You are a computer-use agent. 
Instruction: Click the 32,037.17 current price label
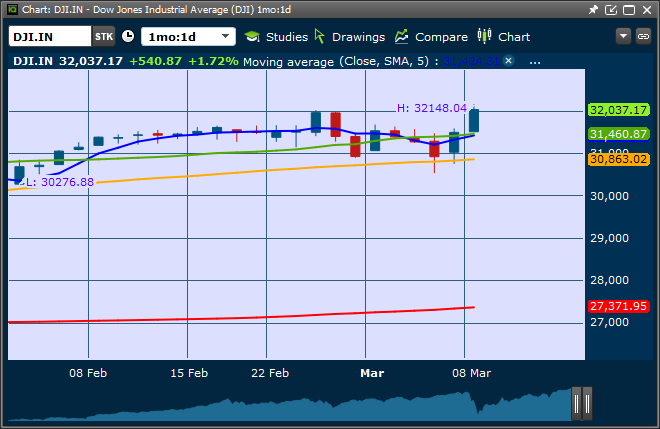tap(618, 110)
